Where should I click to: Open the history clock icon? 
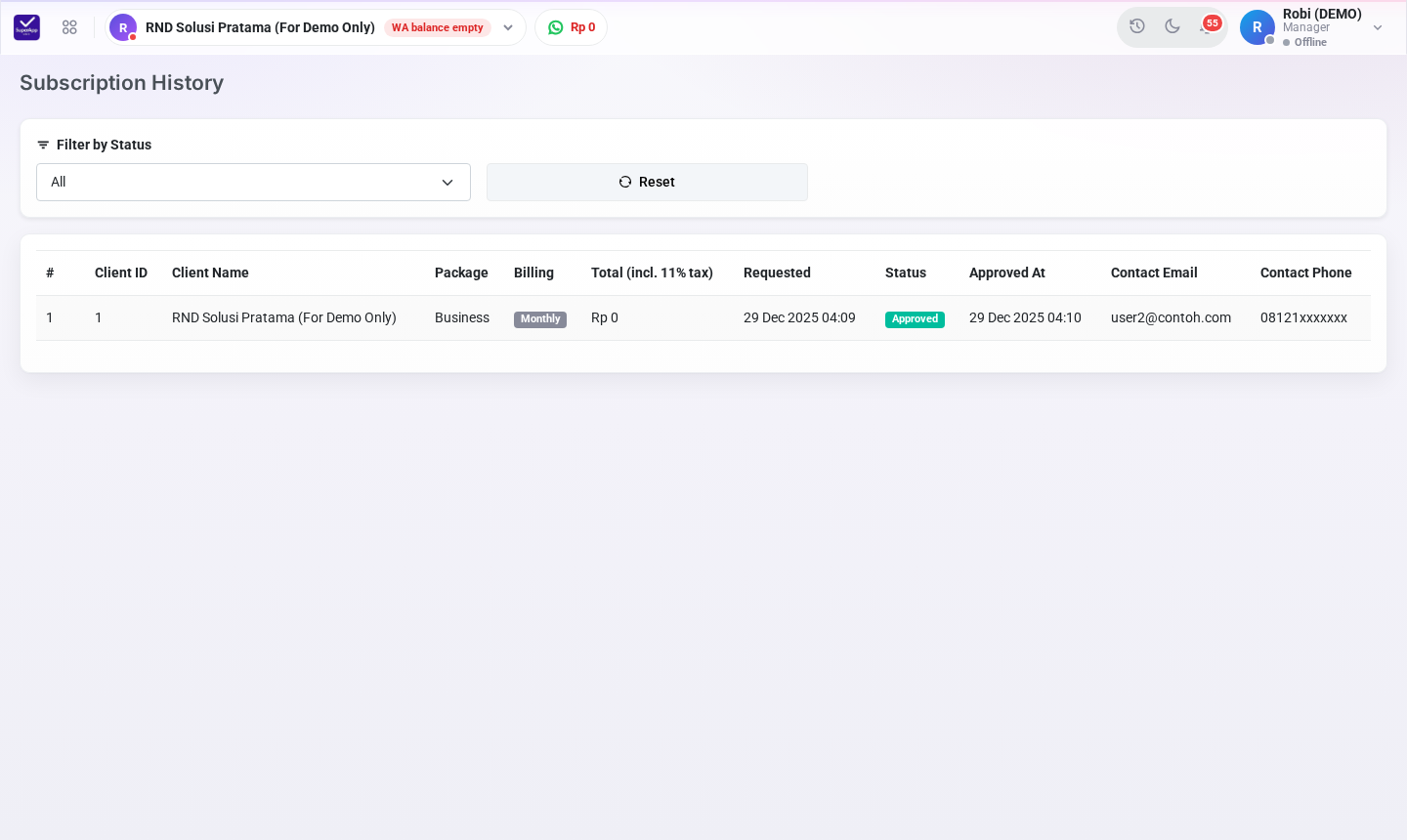click(1137, 26)
